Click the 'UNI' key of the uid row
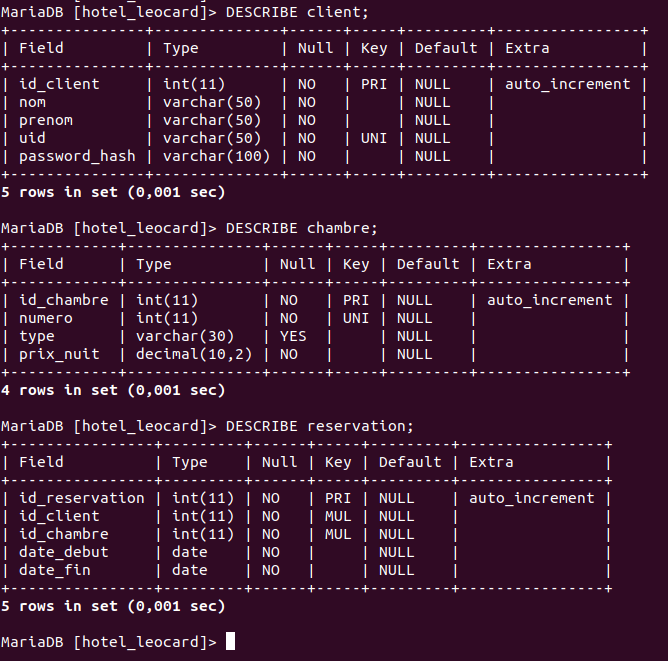Image resolution: width=668 pixels, height=661 pixels. tap(373, 138)
